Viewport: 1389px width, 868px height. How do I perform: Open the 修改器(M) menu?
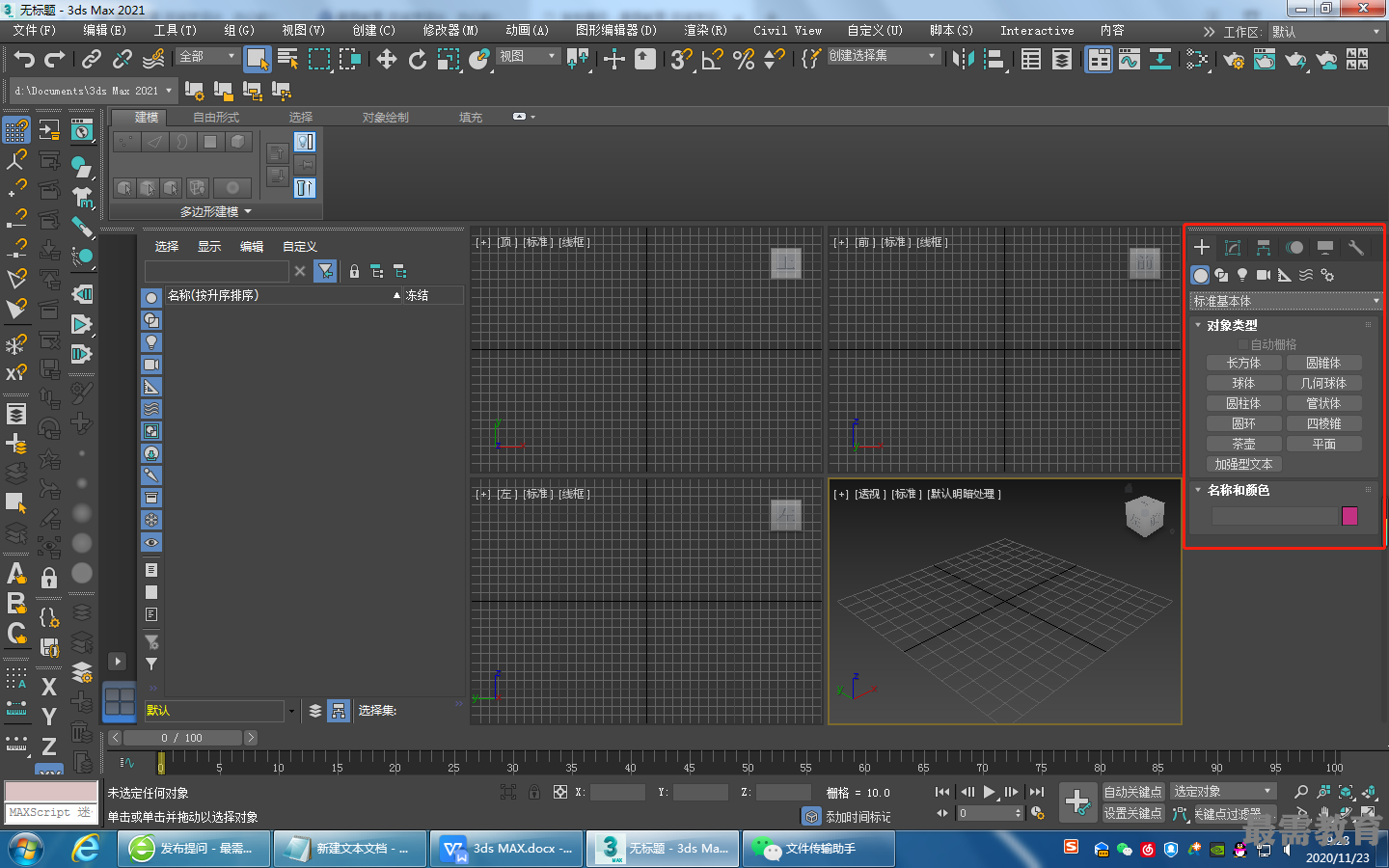click(450, 31)
